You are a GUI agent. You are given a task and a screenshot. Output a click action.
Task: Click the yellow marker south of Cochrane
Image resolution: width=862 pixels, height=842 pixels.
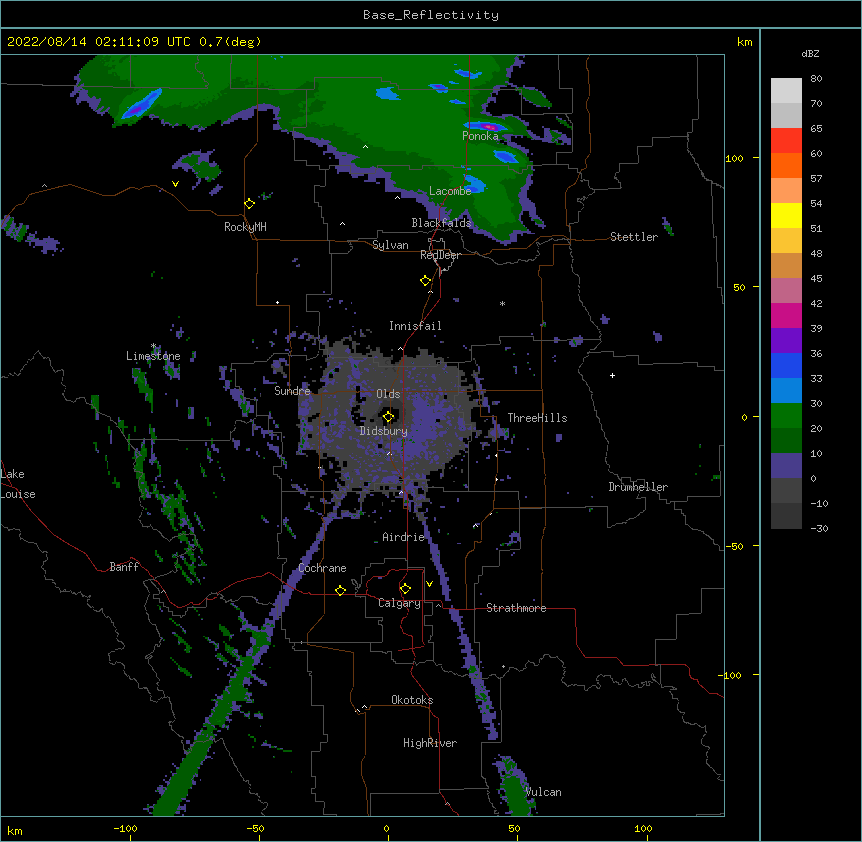pyautogui.click(x=340, y=590)
